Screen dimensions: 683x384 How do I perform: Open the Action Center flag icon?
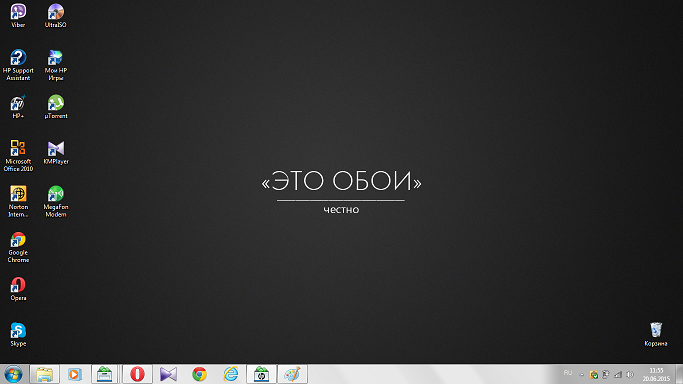[x=606, y=374]
